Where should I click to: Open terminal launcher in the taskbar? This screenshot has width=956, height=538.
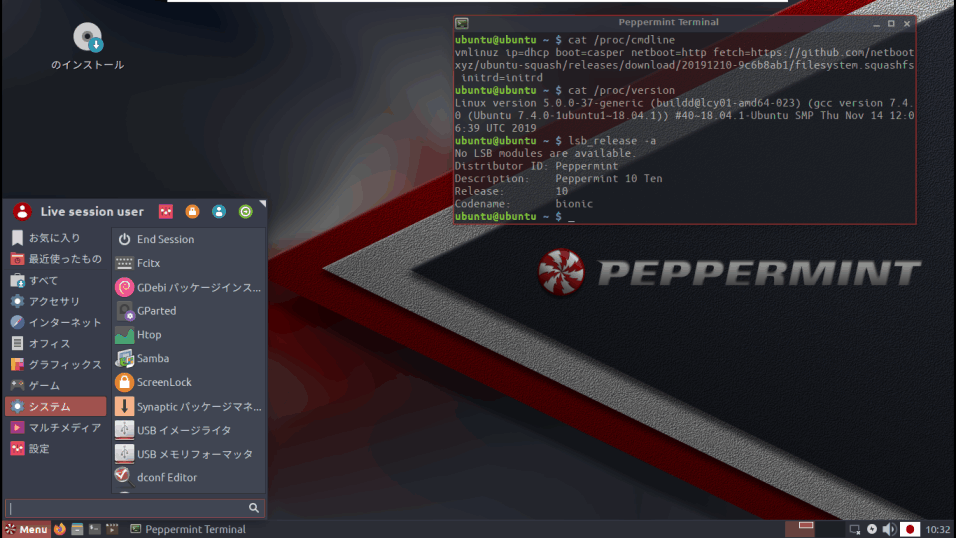point(95,529)
